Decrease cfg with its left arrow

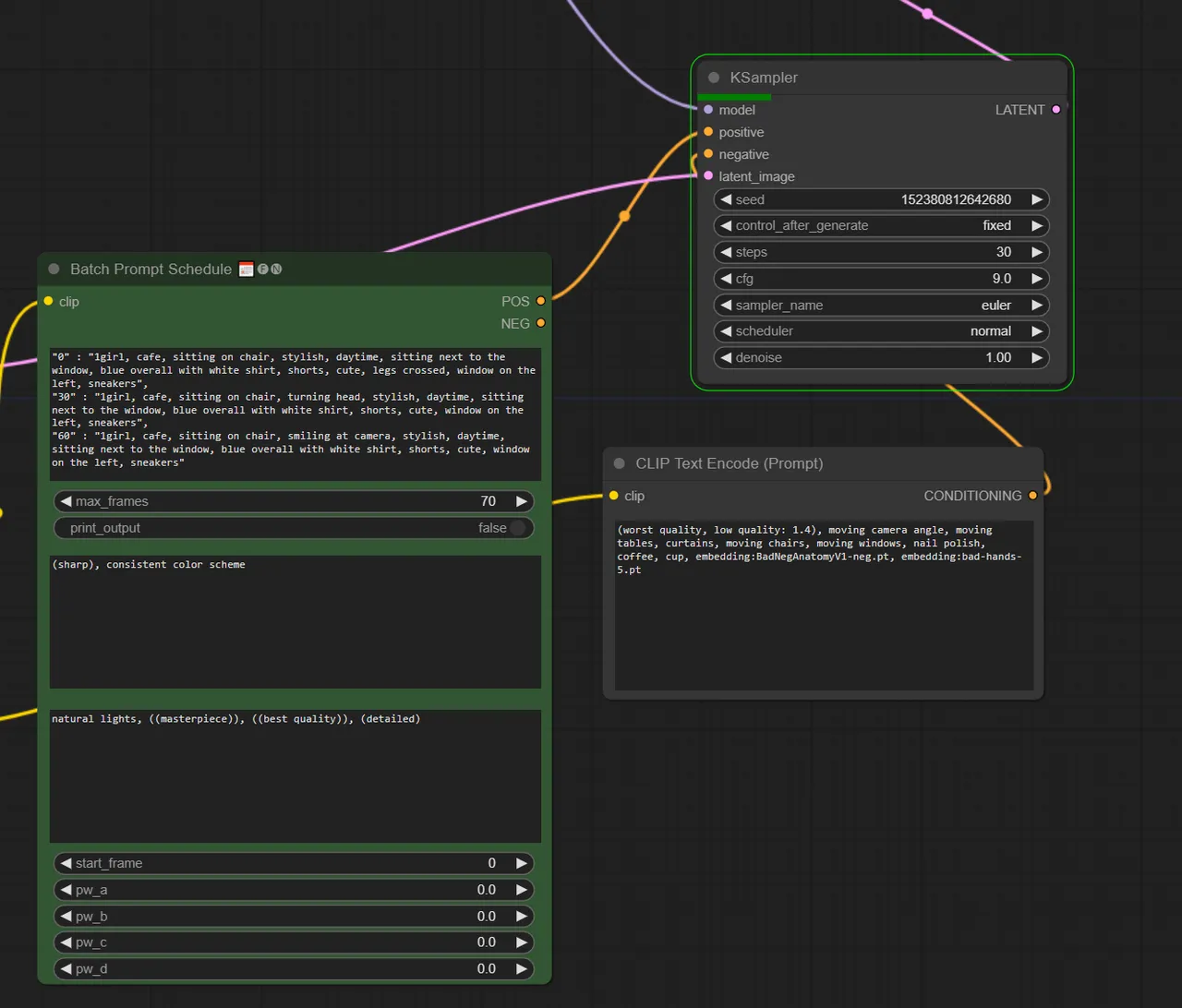[726, 279]
